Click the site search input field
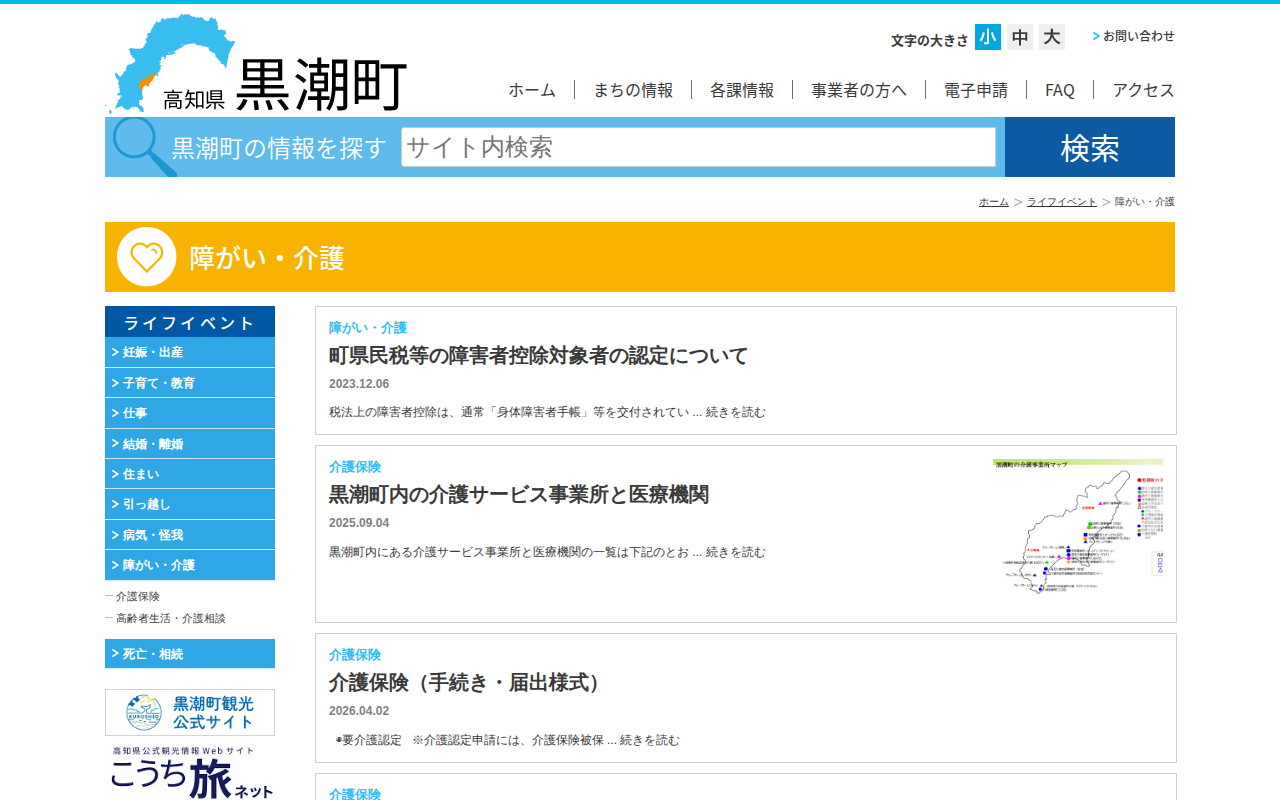The width and height of the screenshot is (1280, 800). [x=698, y=147]
